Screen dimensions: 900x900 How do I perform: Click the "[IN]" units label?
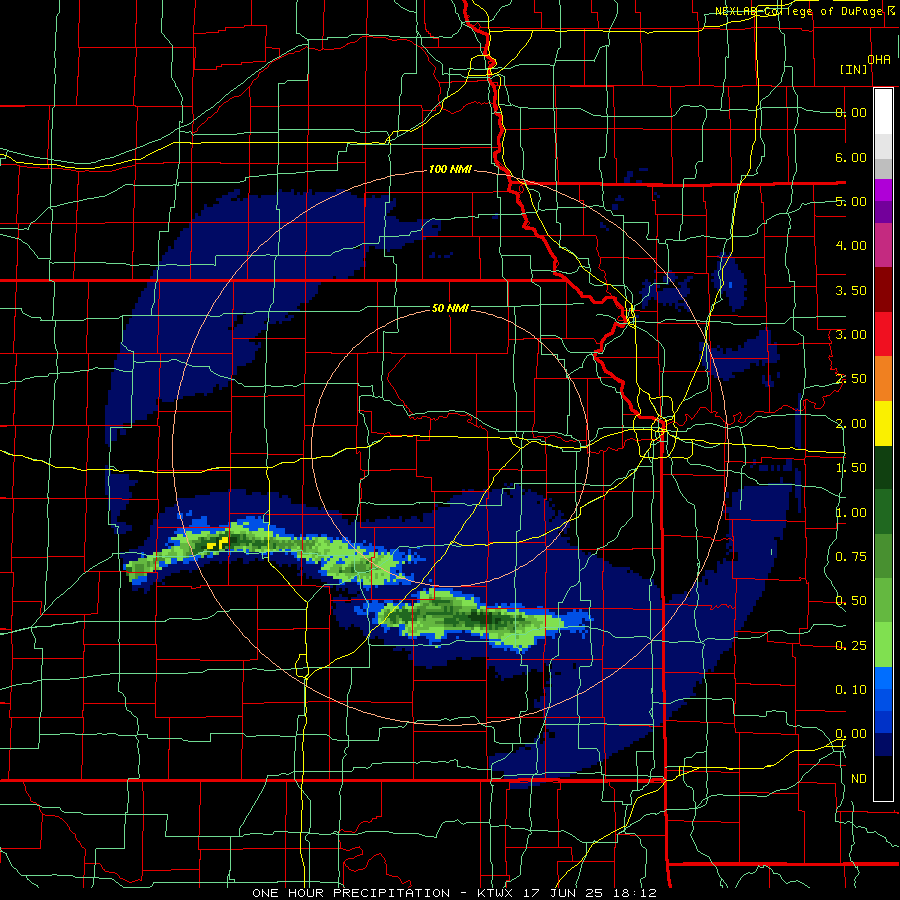point(854,69)
